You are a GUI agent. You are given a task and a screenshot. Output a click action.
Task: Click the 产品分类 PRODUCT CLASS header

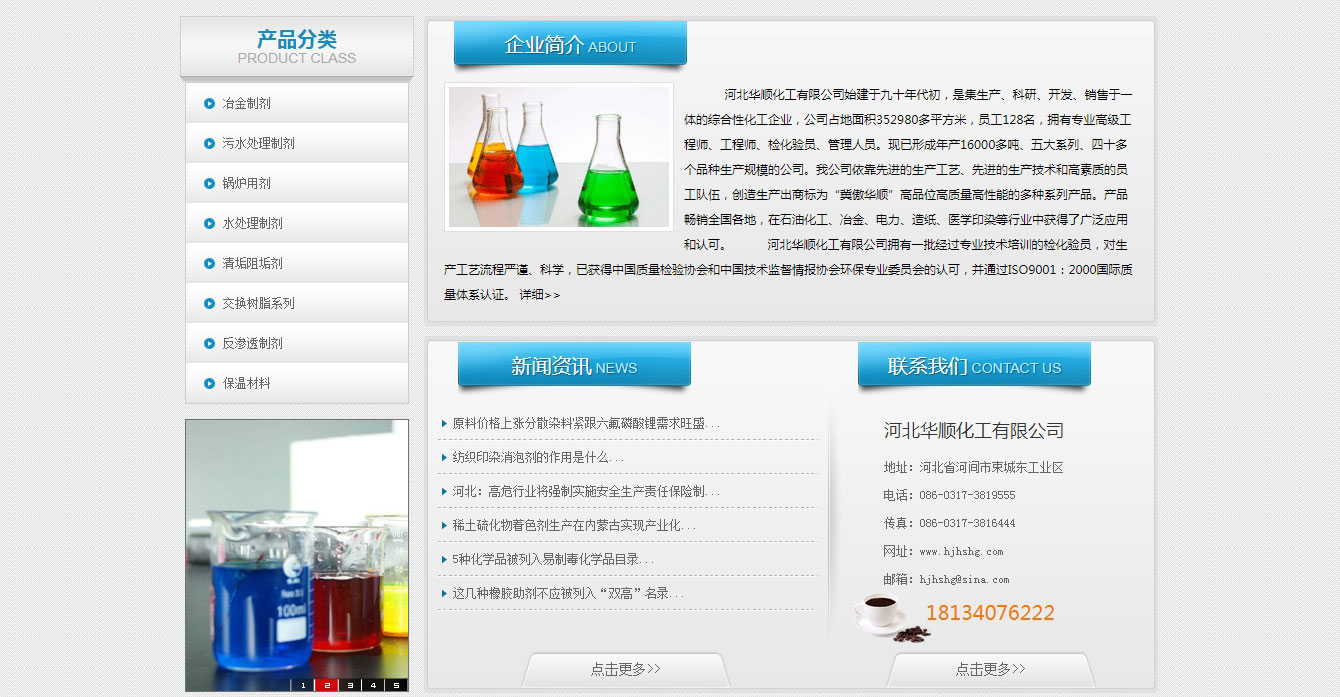[297, 46]
